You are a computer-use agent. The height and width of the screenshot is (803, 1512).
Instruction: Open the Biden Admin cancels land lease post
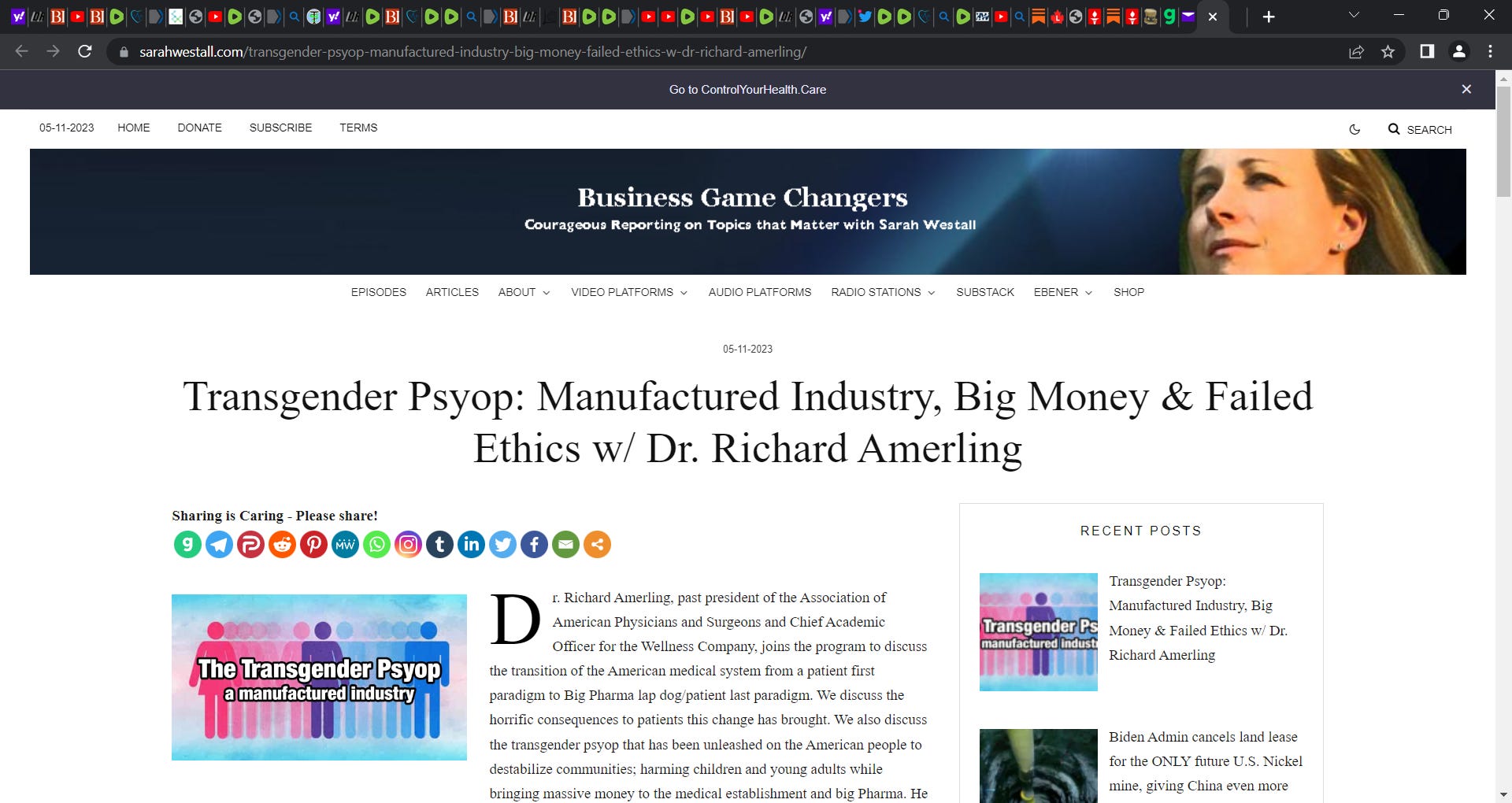tap(1206, 761)
